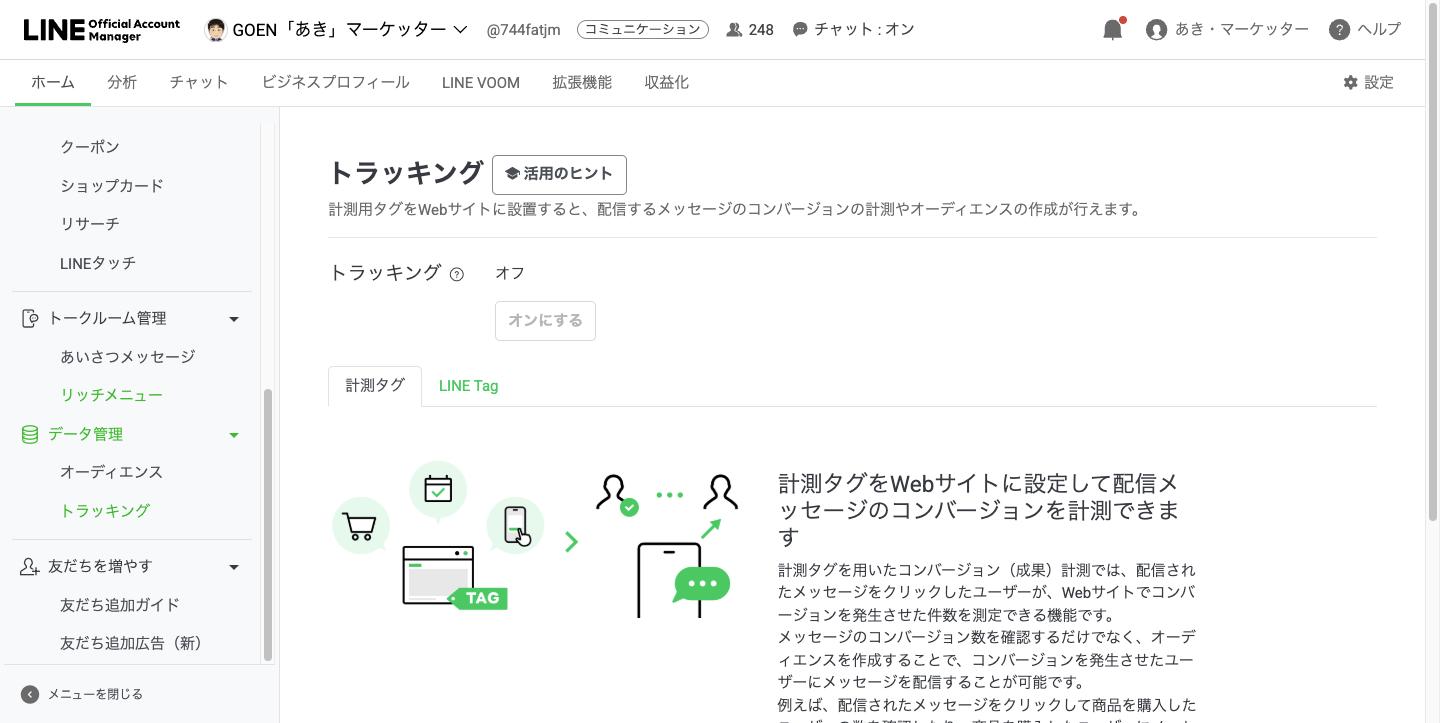
Task: Select the 計測タグ tab
Action: coord(375,386)
